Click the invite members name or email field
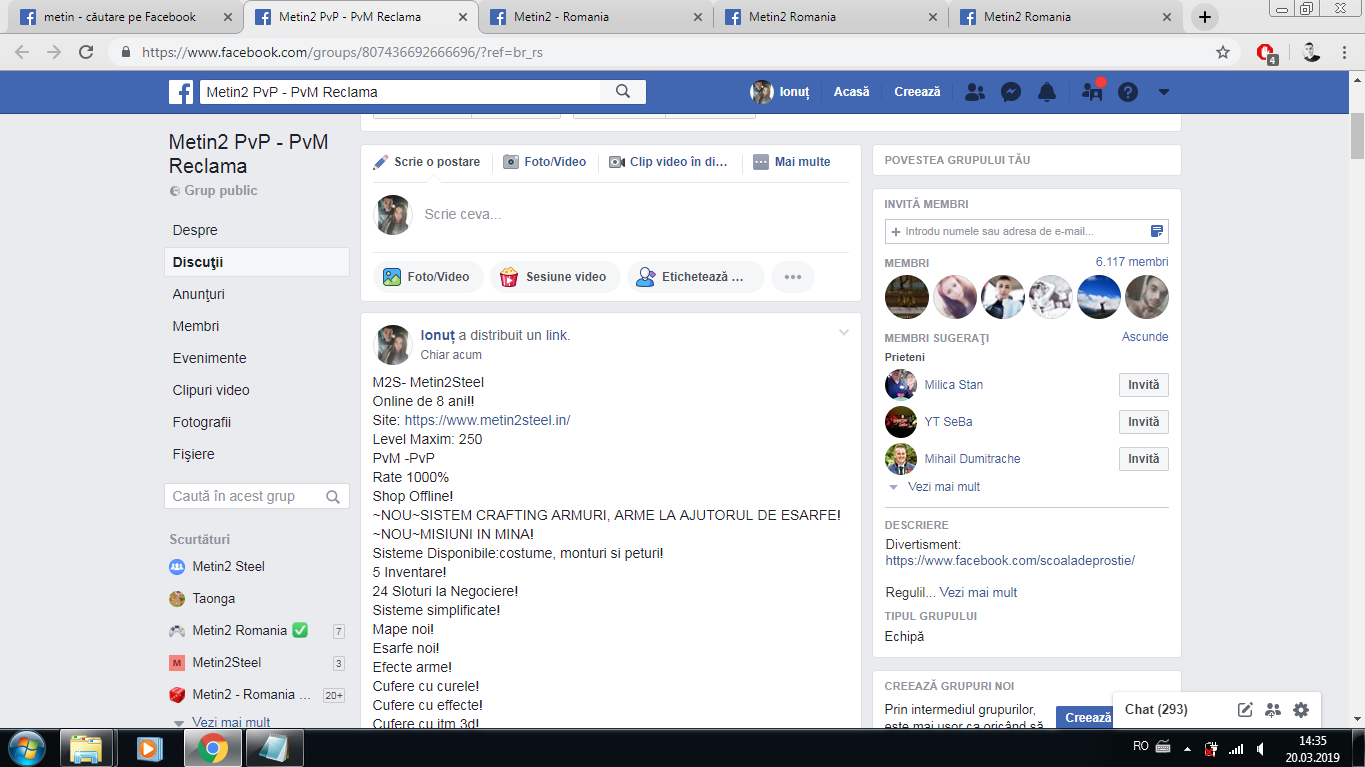Image resolution: width=1365 pixels, height=767 pixels. (x=1026, y=231)
